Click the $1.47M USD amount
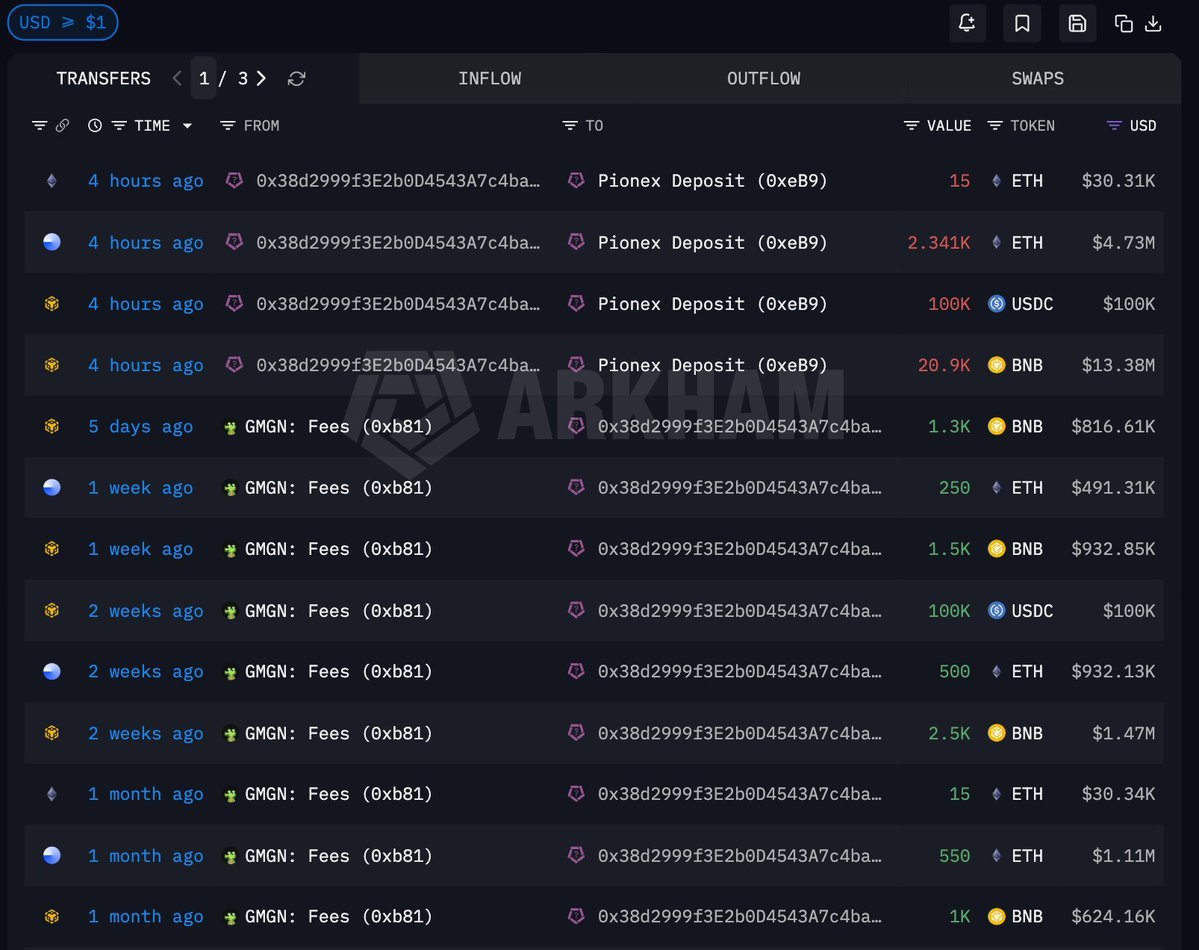This screenshot has height=950, width=1199. (1123, 733)
